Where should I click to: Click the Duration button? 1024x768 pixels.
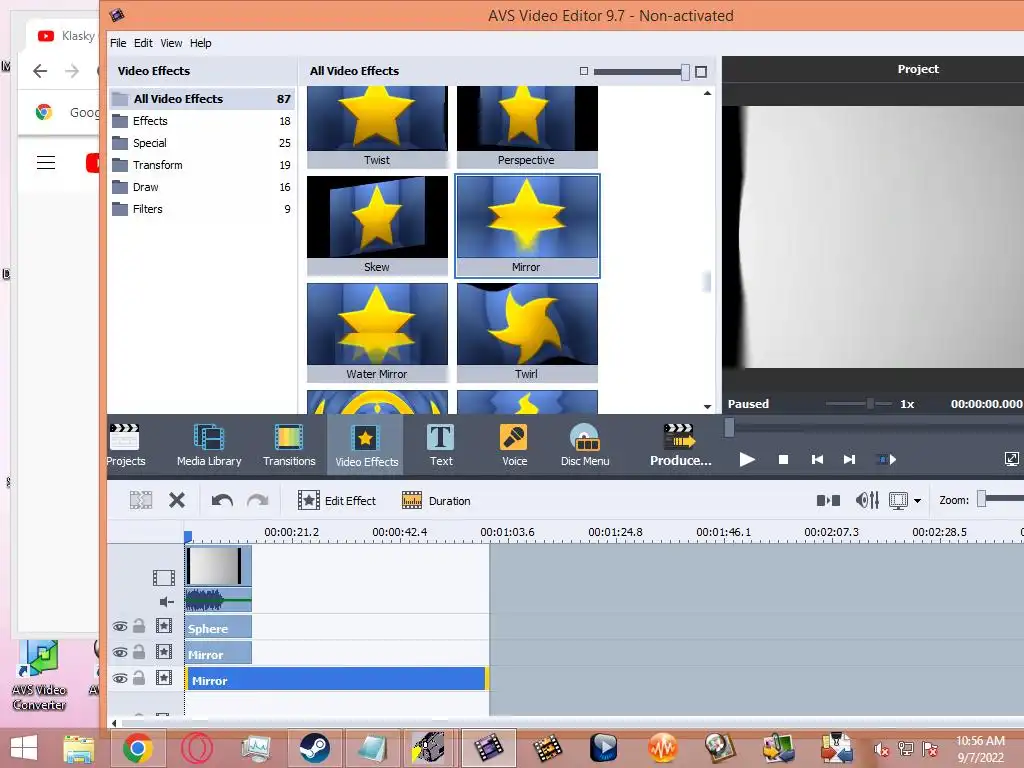[436, 500]
